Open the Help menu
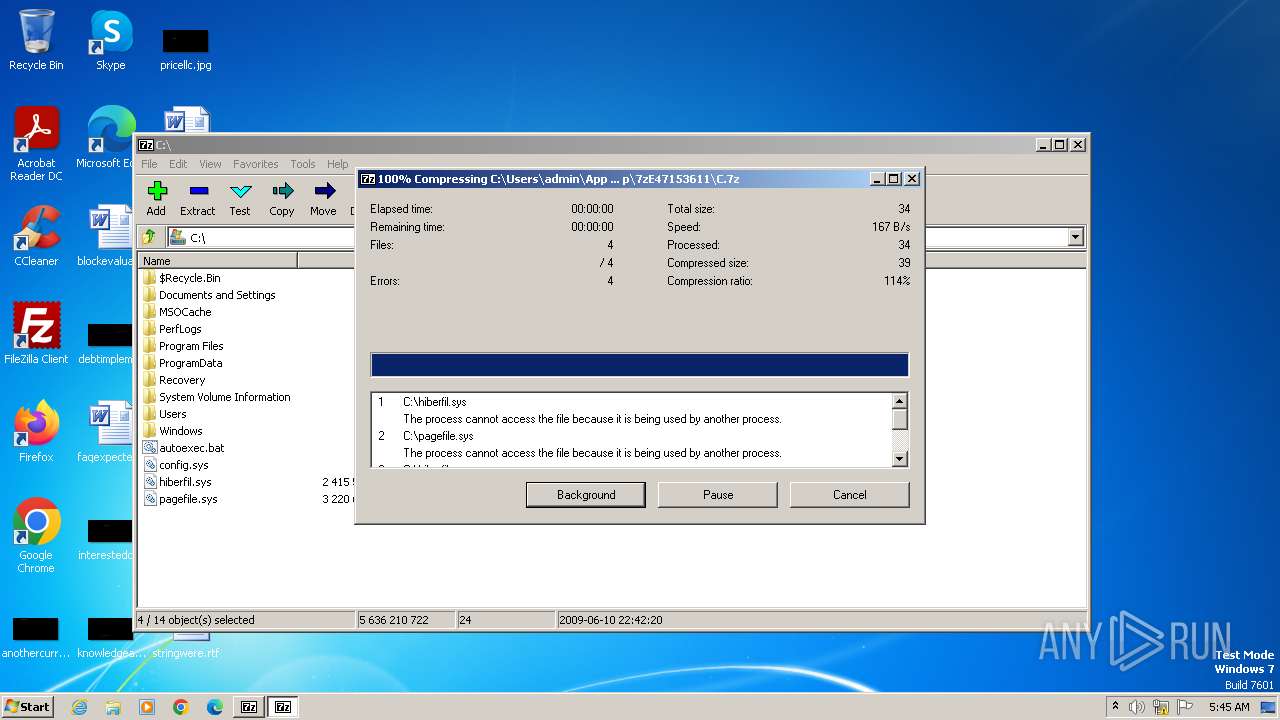The image size is (1280, 720). tap(338, 164)
